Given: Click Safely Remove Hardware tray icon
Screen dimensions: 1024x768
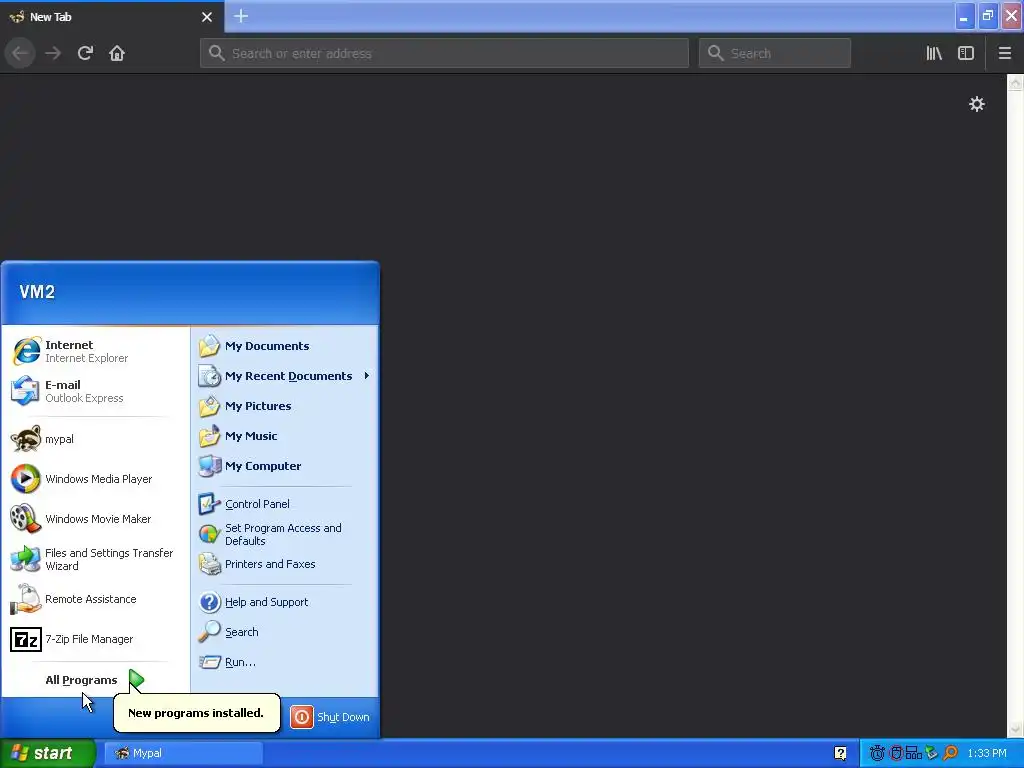Looking at the screenshot, I should (932, 753).
